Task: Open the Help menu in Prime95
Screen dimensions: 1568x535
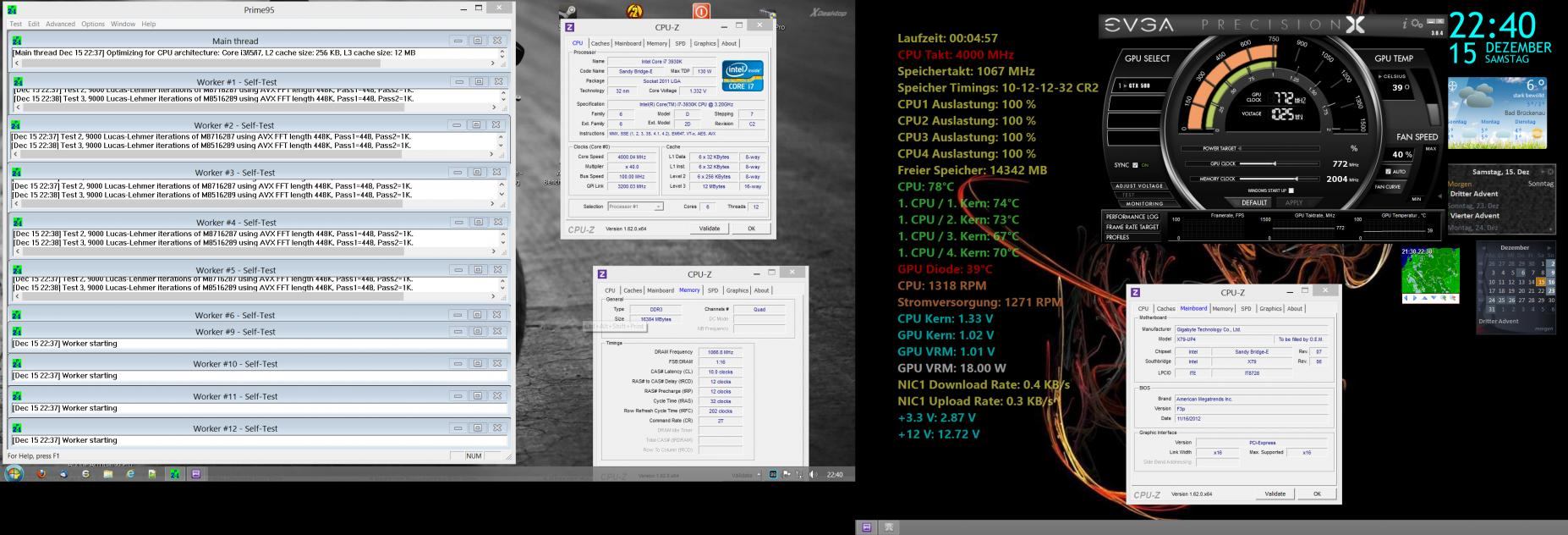Action: coord(149,24)
